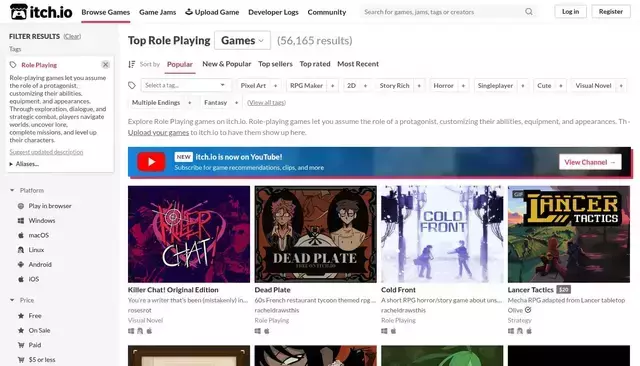Click Clear filter results link
Image resolution: width=640 pixels, height=366 pixels.
72,36
